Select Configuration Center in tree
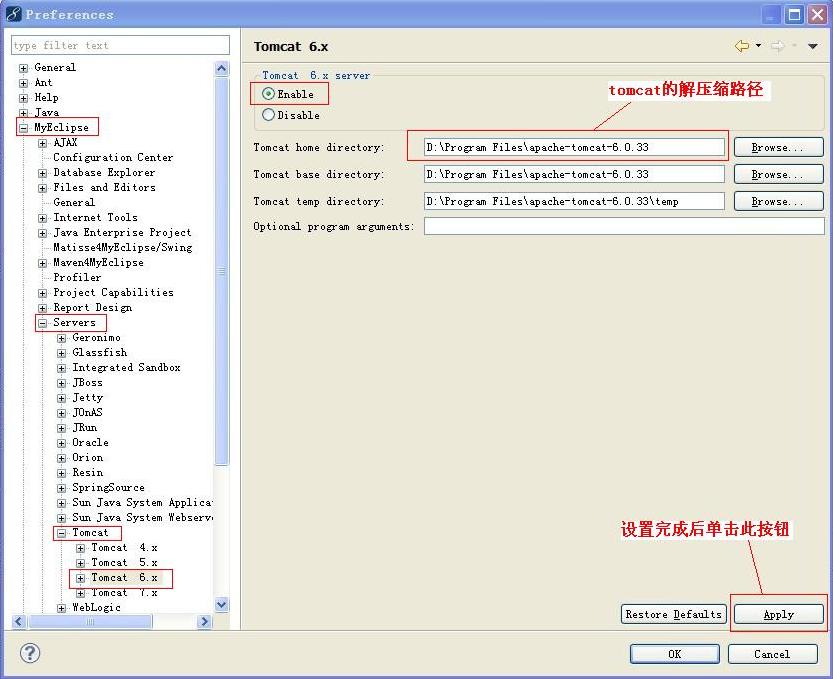Screen dimensions: 833x679 pyautogui.click(x=113, y=157)
